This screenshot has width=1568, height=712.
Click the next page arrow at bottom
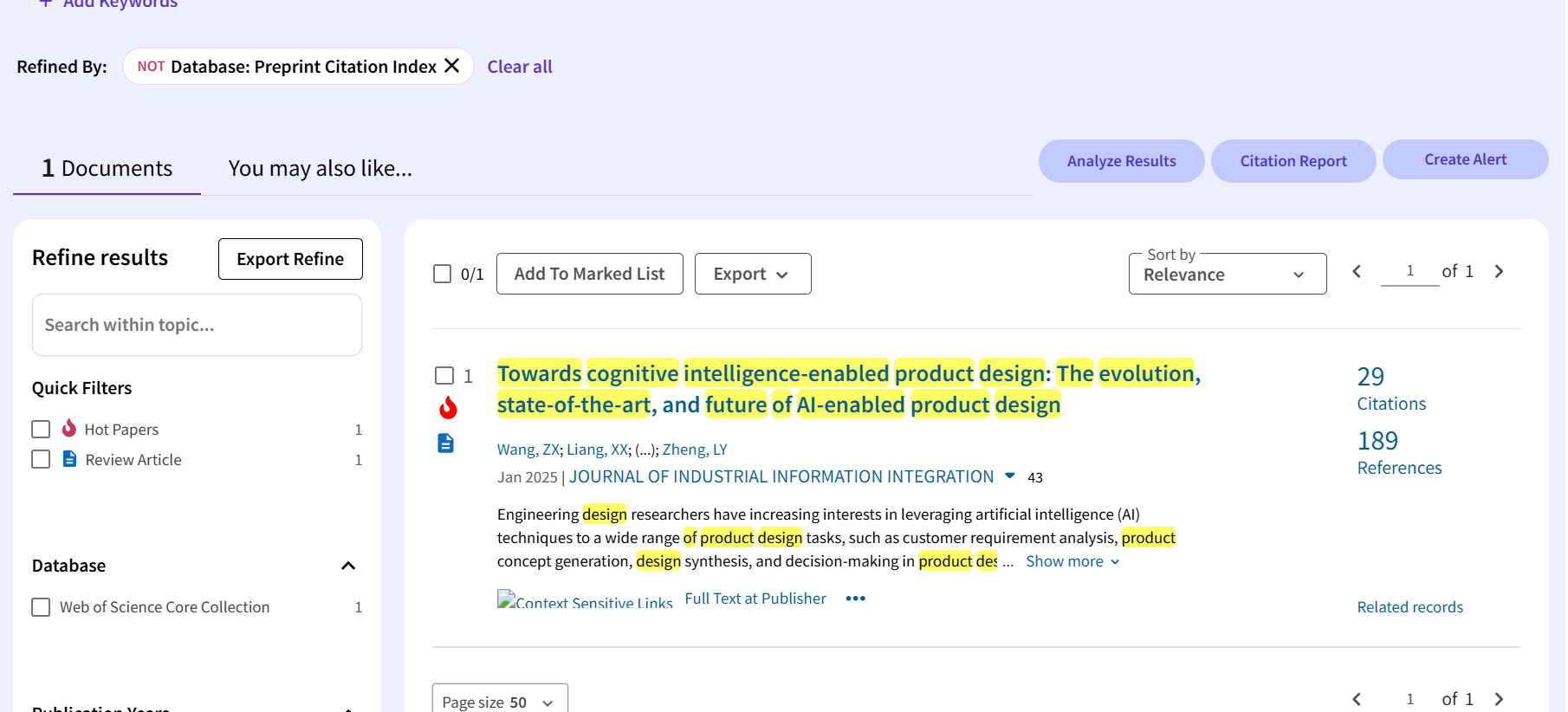tap(1499, 699)
